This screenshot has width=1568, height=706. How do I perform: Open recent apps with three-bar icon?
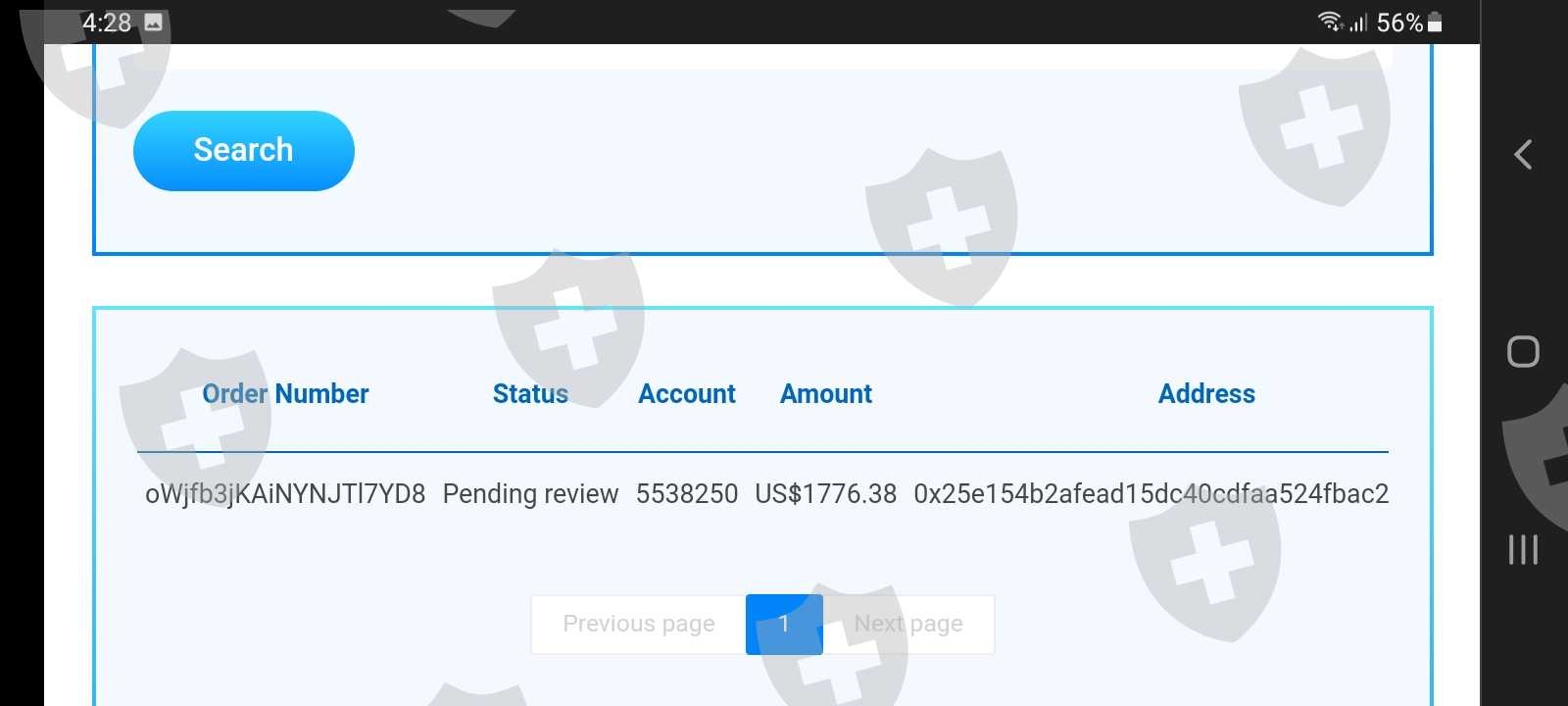[x=1523, y=549]
